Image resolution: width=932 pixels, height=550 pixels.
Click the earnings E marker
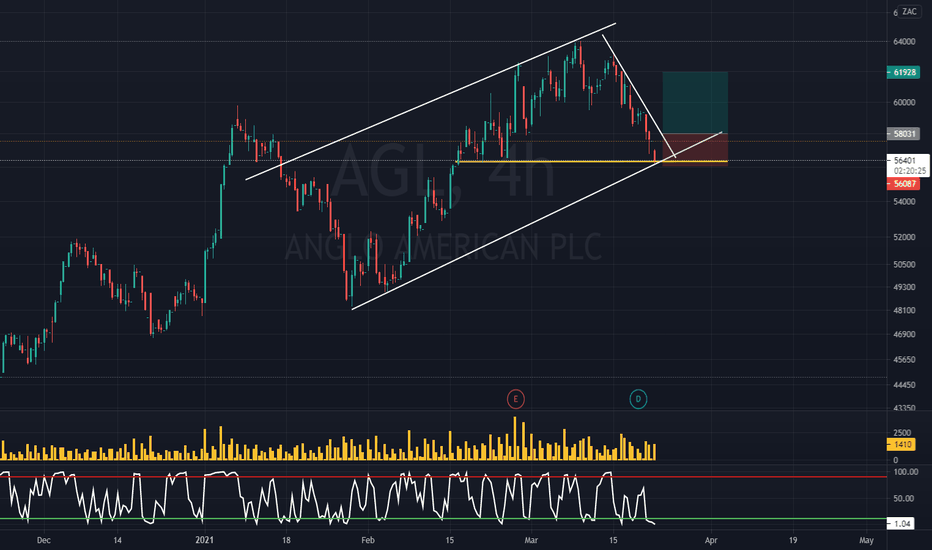515,399
